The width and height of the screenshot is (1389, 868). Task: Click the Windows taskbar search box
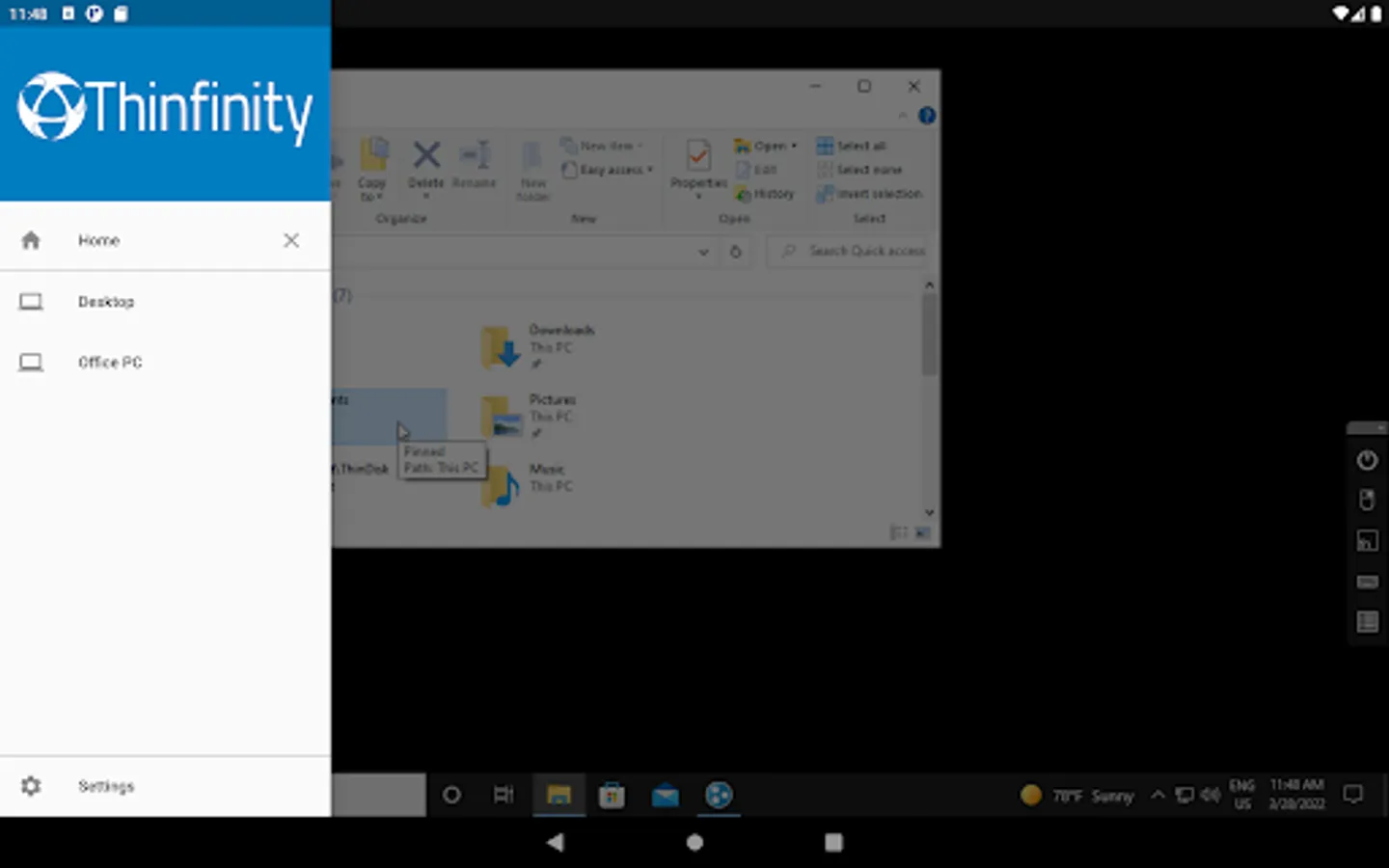(379, 796)
